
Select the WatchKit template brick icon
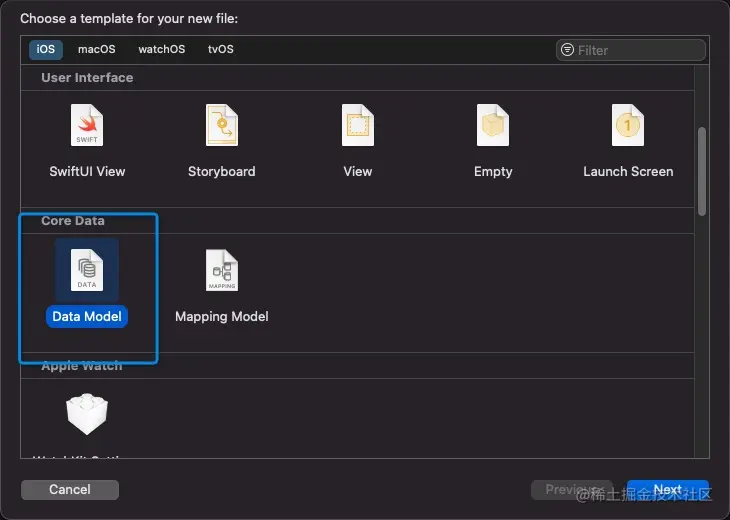tap(87, 414)
